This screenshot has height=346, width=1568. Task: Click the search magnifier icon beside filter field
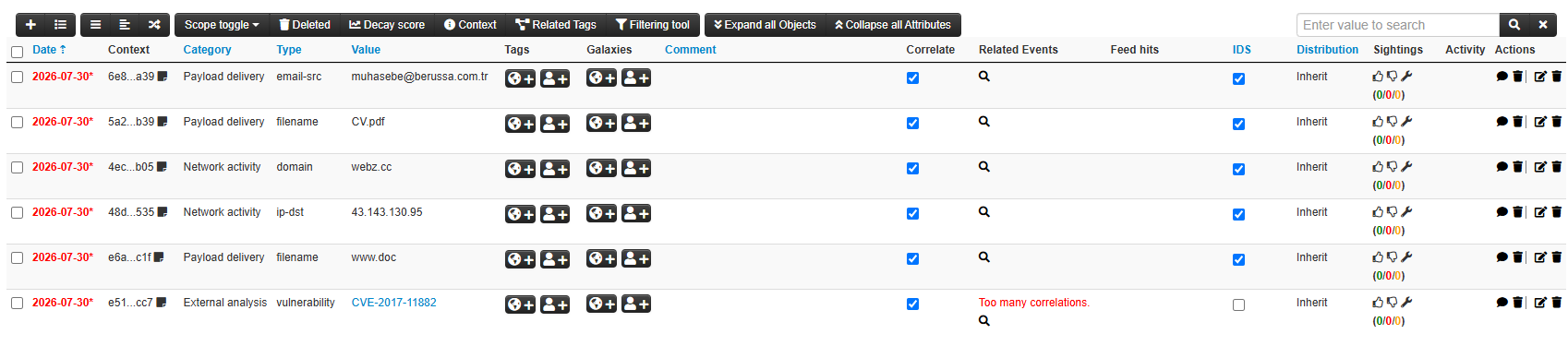tap(1514, 25)
